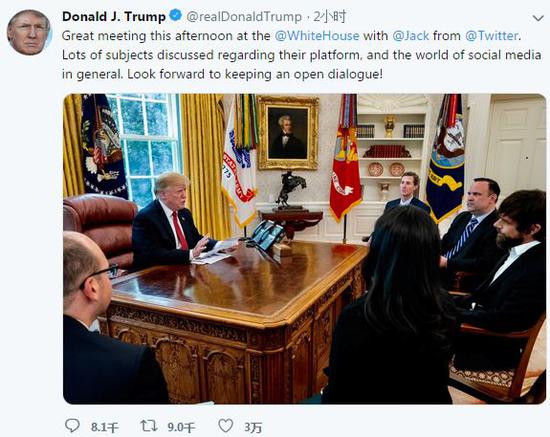Click the blue verified badge
The image size is (550, 437).
point(175,16)
